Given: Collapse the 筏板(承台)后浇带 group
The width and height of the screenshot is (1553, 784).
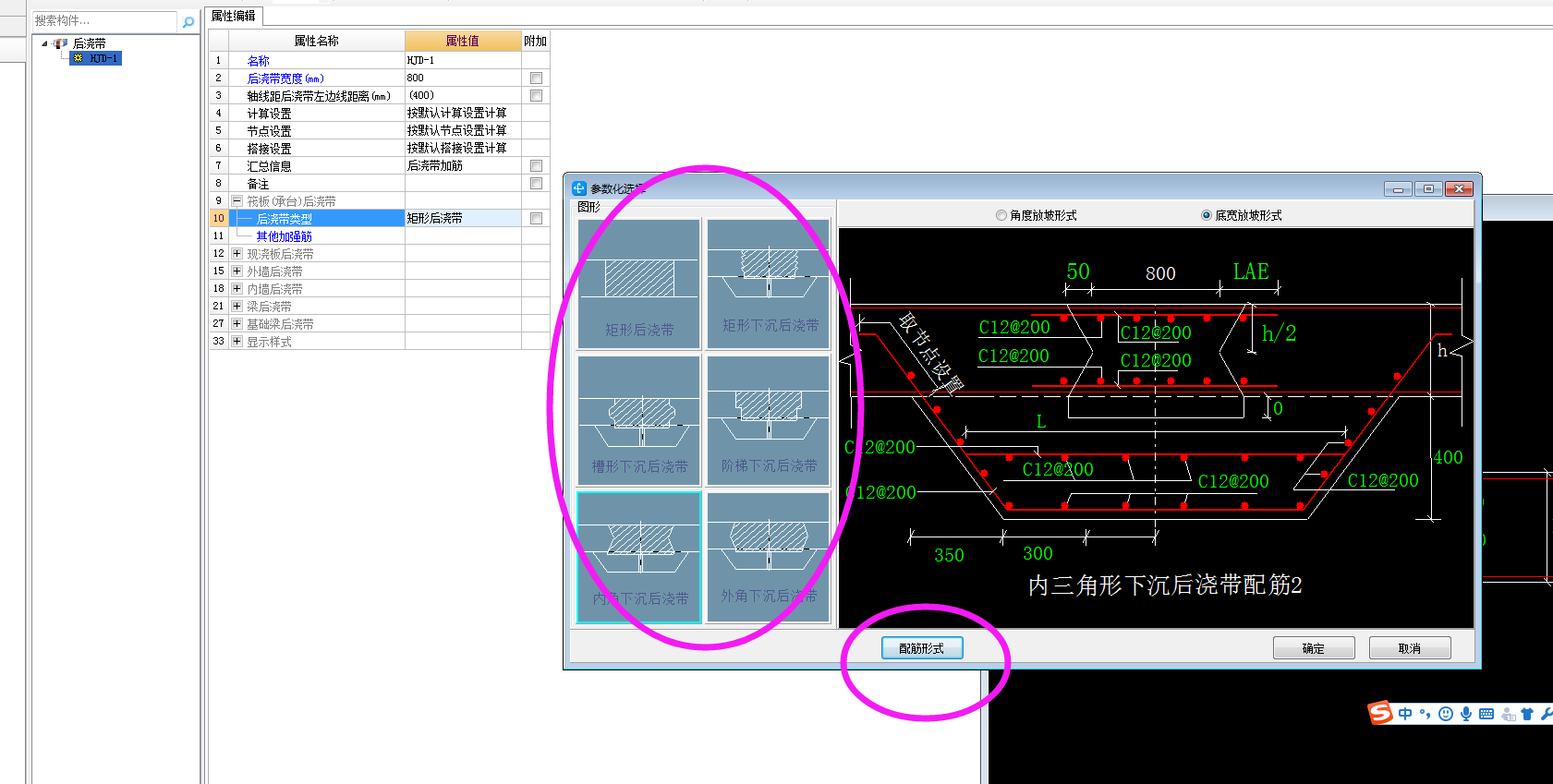Looking at the screenshot, I should [x=237, y=201].
